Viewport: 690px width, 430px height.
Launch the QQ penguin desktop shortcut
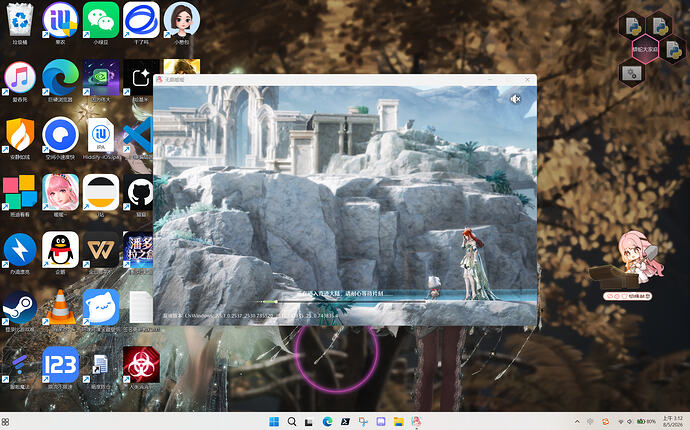(60, 250)
